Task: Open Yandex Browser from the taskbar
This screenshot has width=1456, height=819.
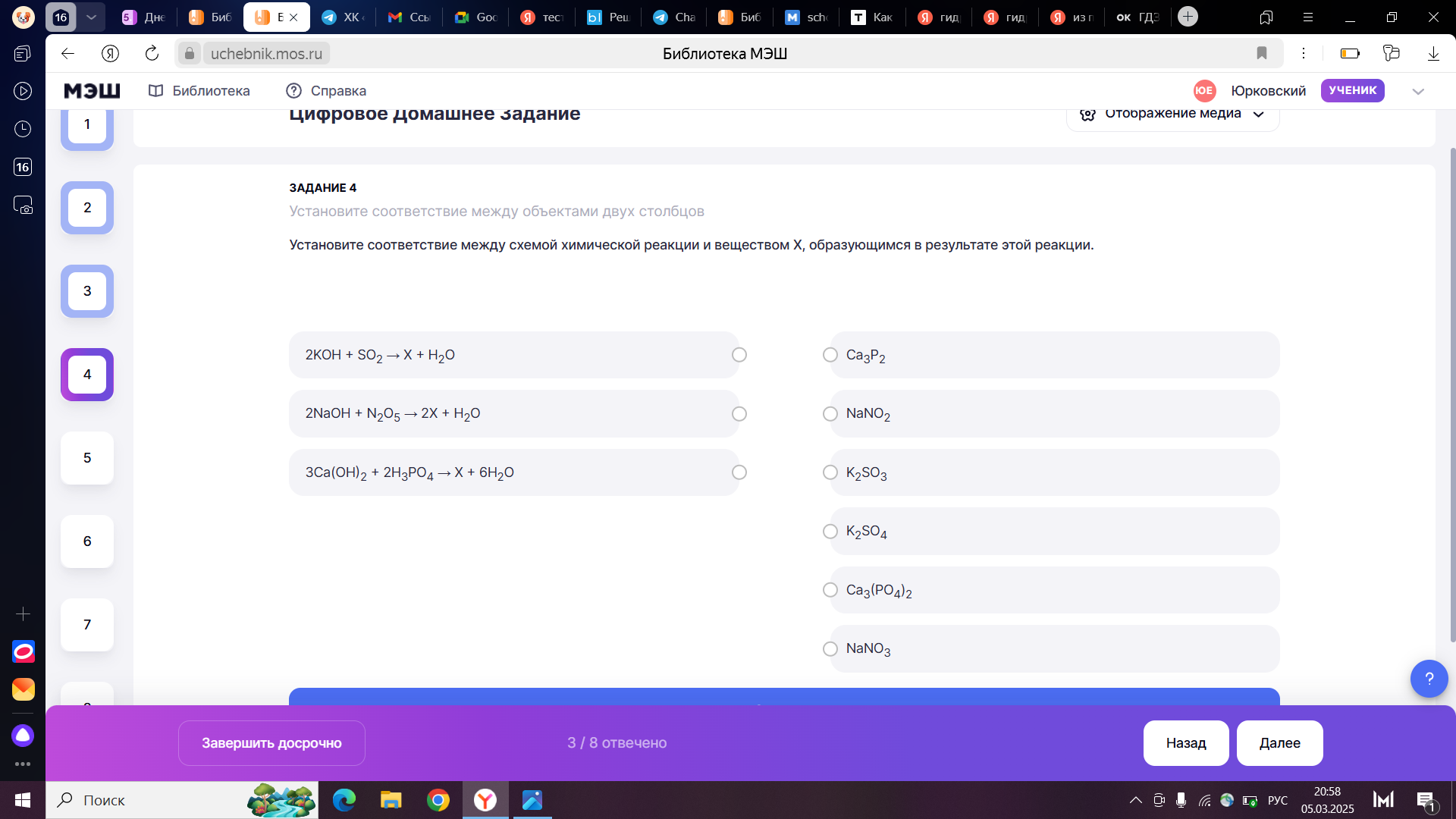Action: 485,800
